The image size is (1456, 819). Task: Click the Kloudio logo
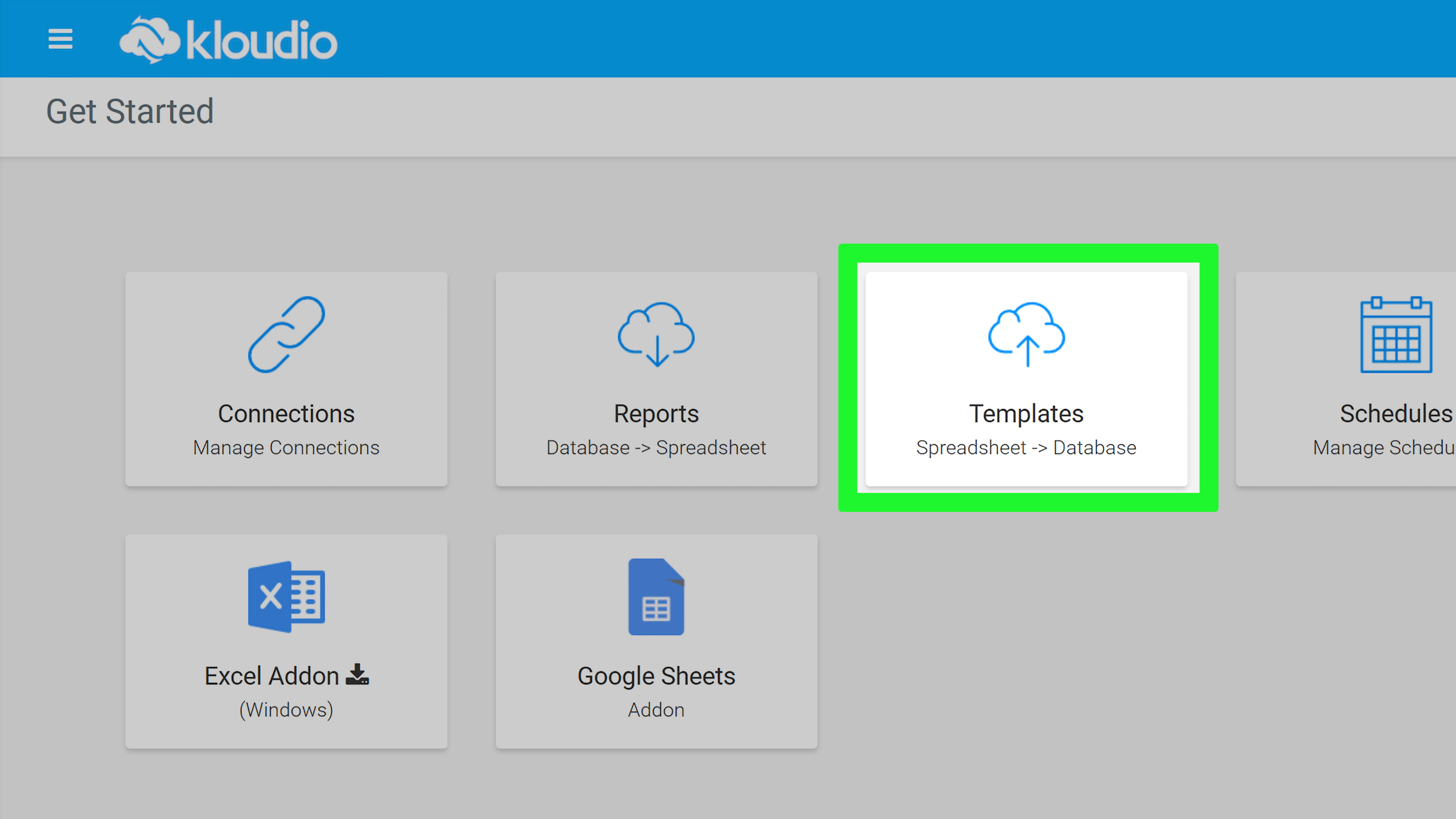coord(228,40)
